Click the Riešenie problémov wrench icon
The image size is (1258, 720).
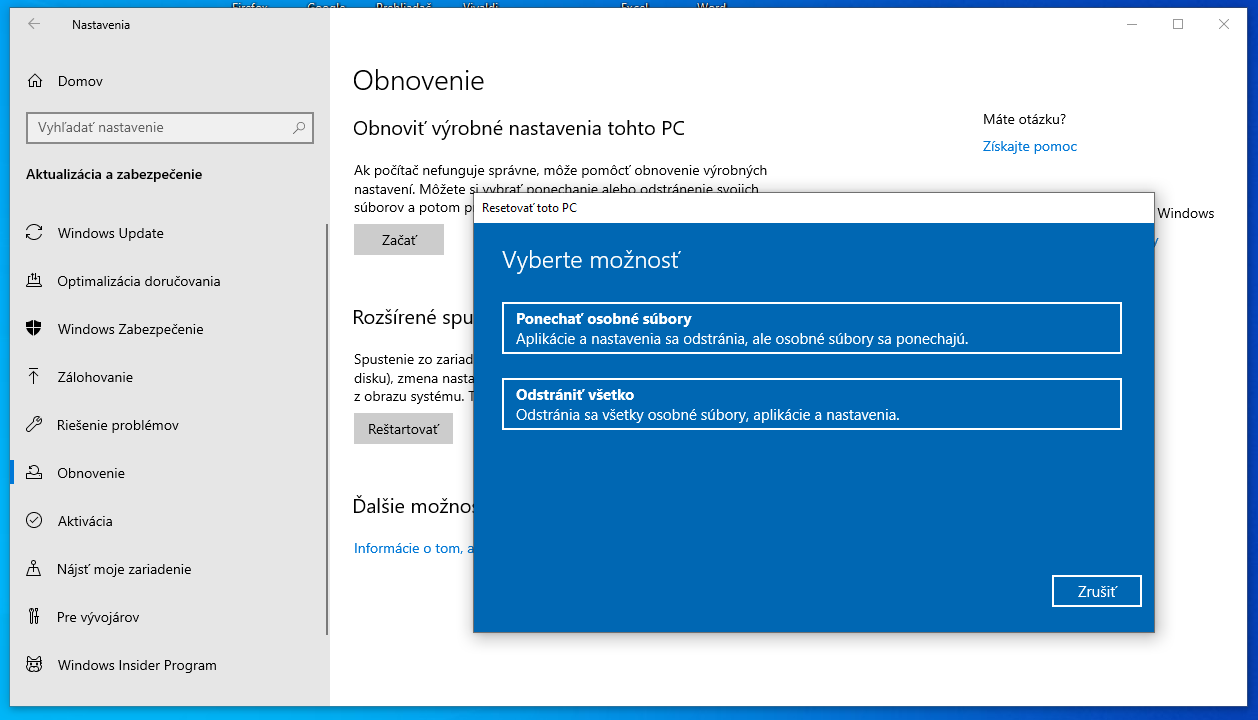[x=35, y=425]
